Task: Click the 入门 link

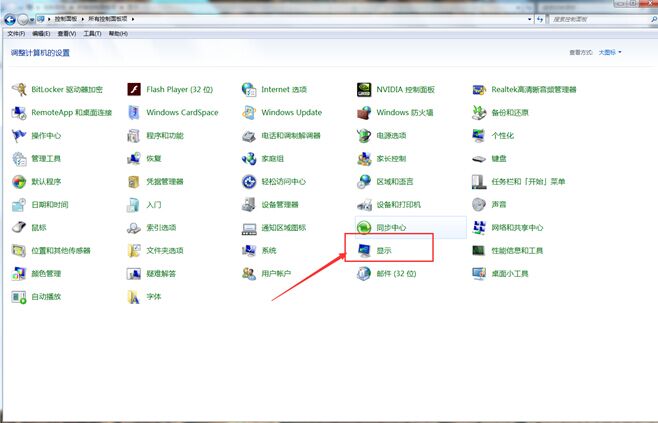Action: 154,204
